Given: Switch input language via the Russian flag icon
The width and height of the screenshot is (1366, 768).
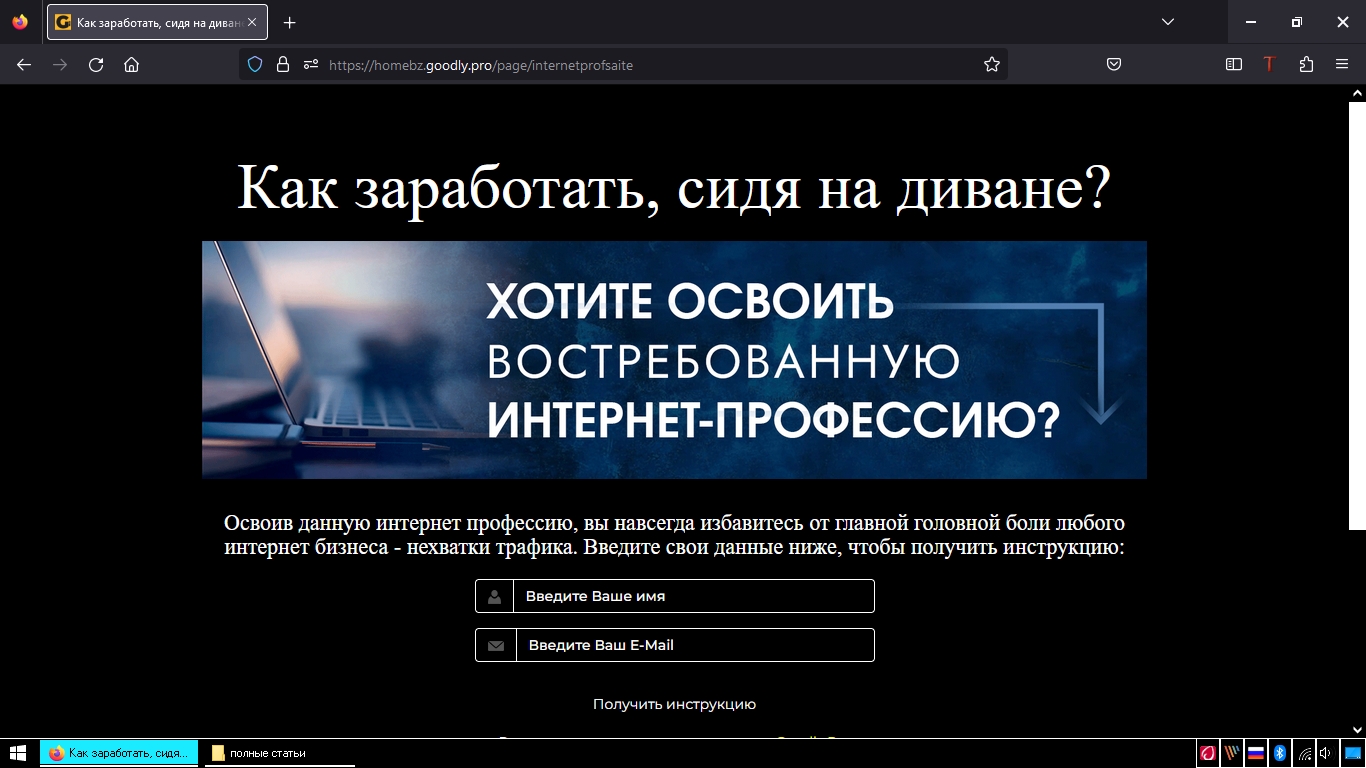Looking at the screenshot, I should [x=1256, y=753].
